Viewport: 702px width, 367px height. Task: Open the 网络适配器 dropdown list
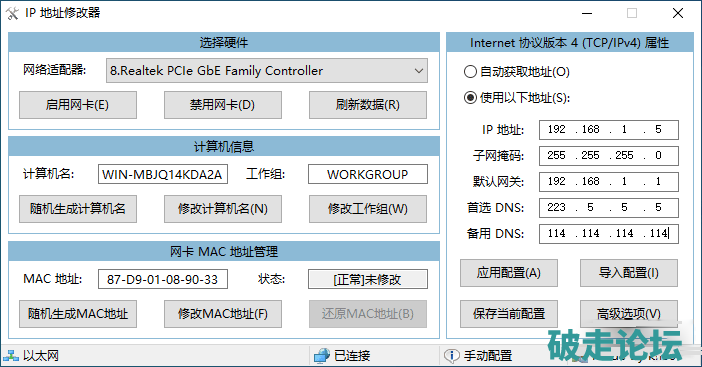pos(267,71)
